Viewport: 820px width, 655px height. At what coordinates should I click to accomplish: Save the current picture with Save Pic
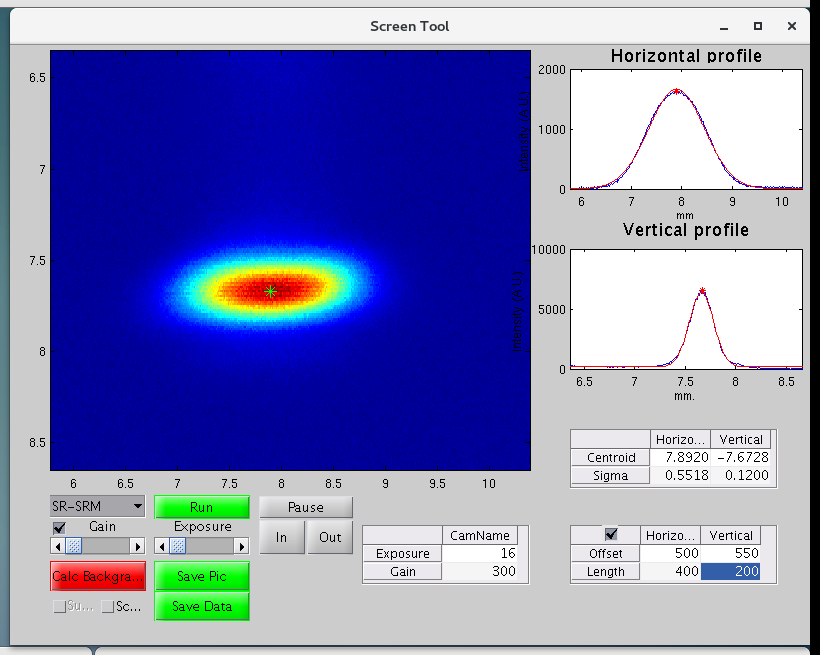[x=201, y=576]
